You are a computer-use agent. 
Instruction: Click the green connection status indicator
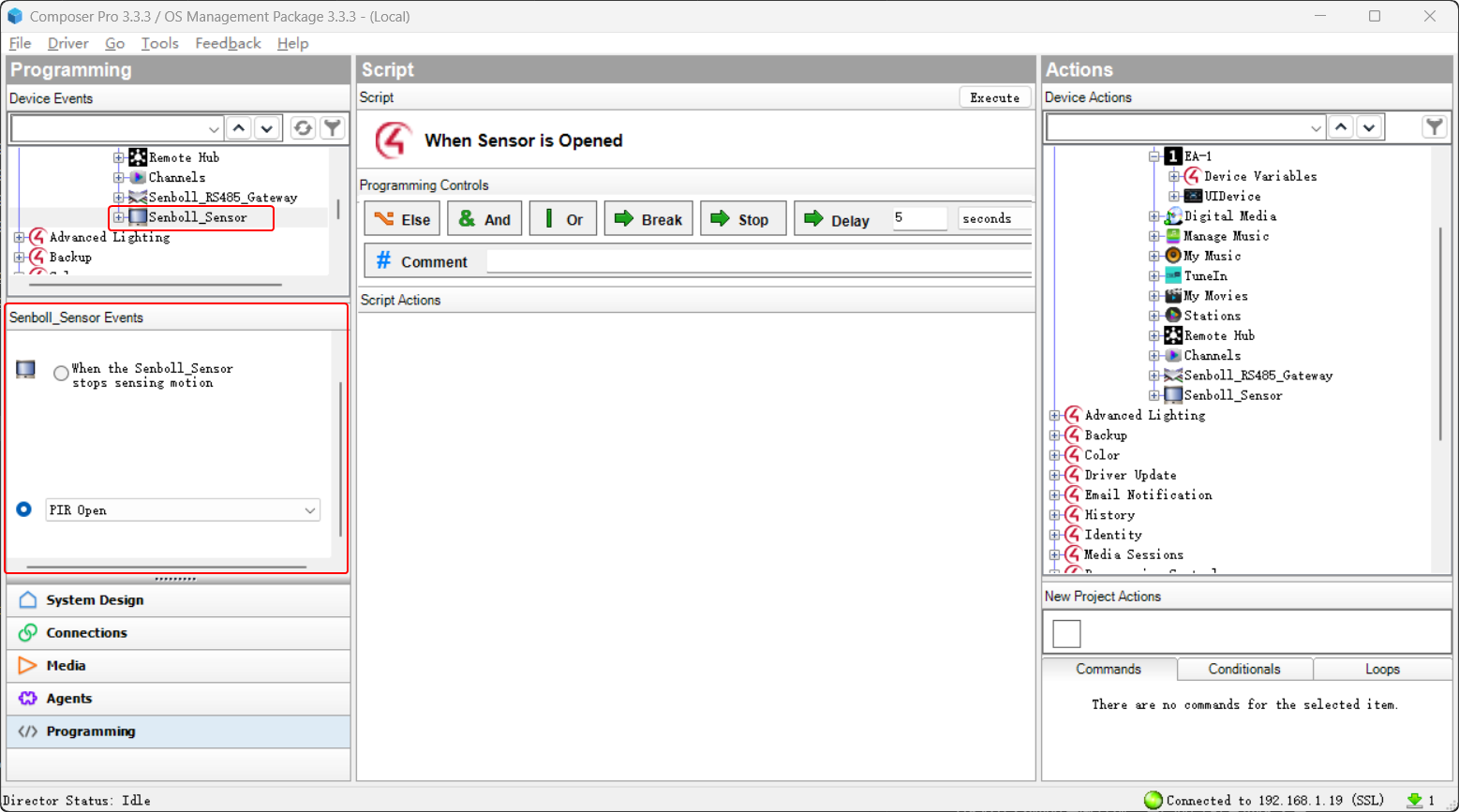(1153, 800)
